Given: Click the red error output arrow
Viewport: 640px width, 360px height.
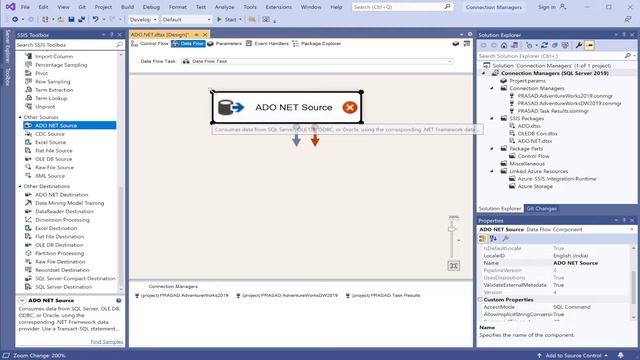Looking at the screenshot, I should click(x=315, y=140).
